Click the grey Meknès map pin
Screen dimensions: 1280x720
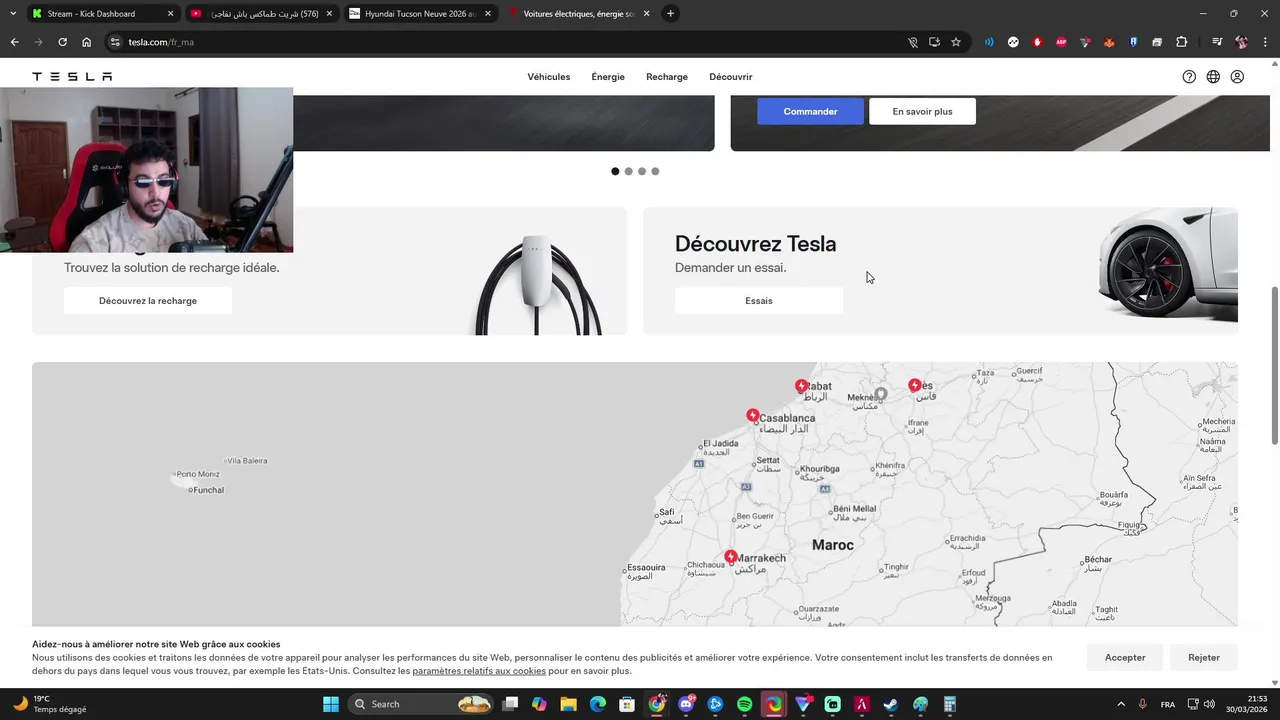pyautogui.click(x=881, y=394)
